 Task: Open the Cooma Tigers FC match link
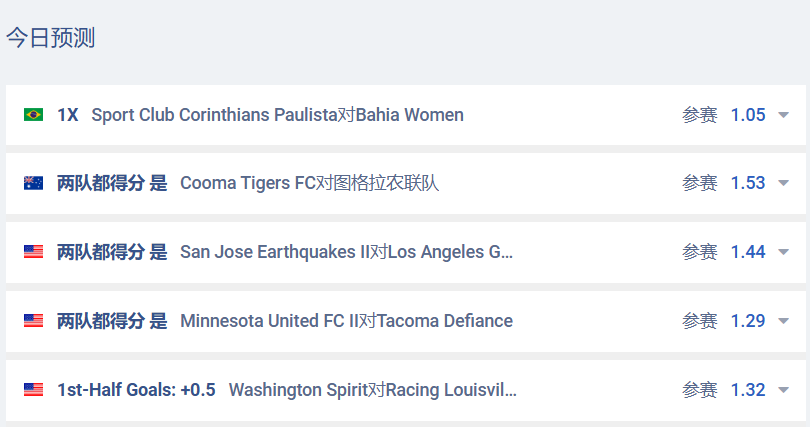(309, 183)
